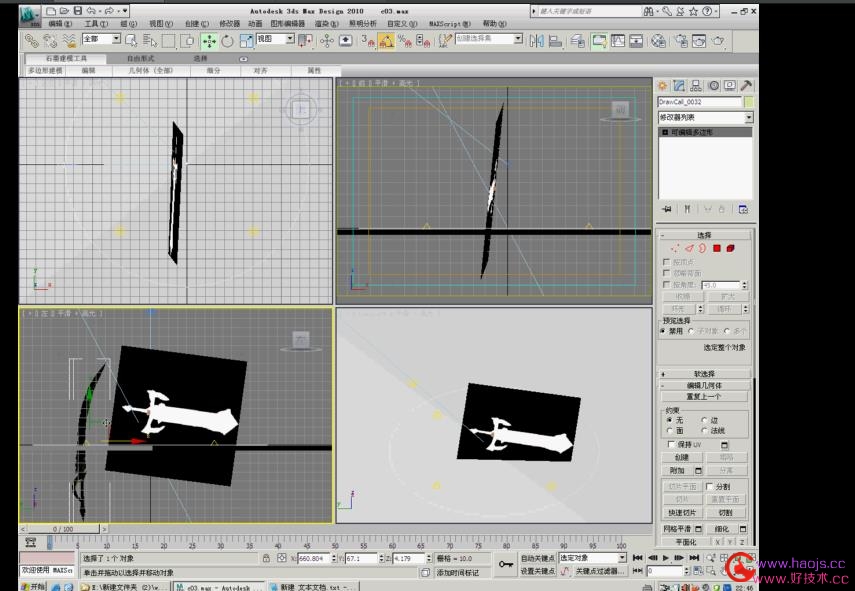The width and height of the screenshot is (855, 591).
Task: Click the 关键点过滤器 button
Action: (x=599, y=571)
